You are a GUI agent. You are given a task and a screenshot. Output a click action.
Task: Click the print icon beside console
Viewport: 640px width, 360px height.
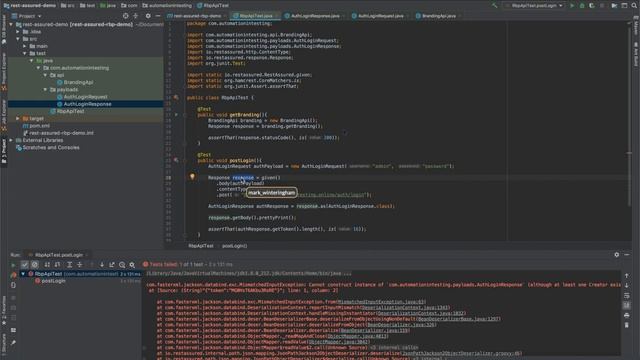[627, 315]
